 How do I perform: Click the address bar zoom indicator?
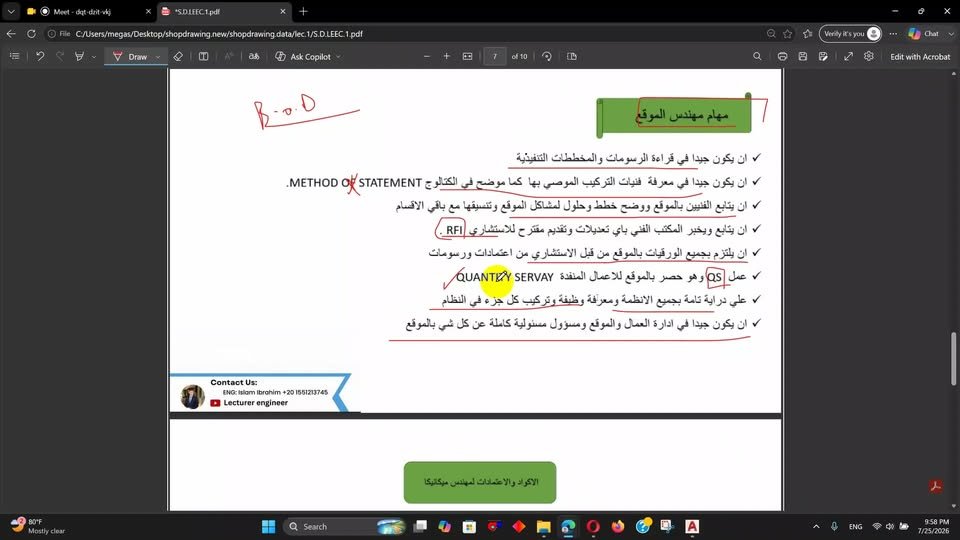click(x=771, y=34)
